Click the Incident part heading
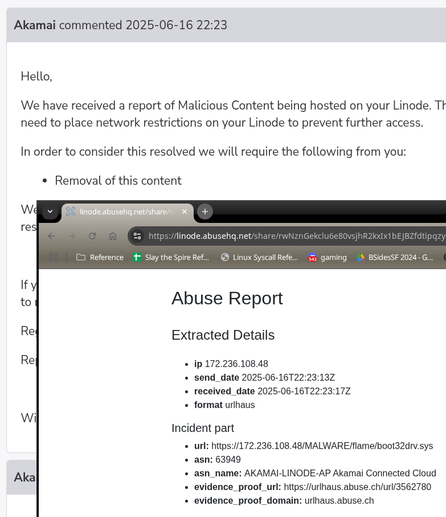 (203, 428)
